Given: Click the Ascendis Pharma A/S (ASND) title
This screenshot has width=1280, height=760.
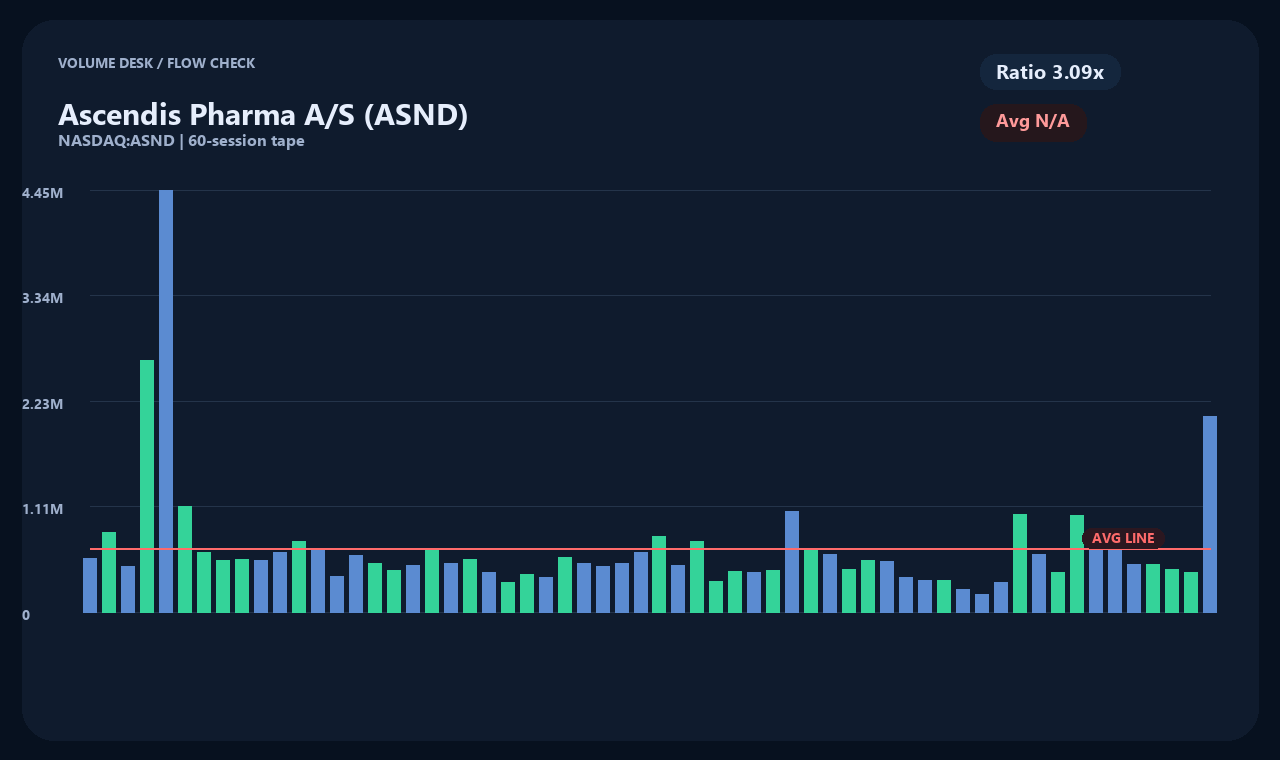Looking at the screenshot, I should coord(263,115).
